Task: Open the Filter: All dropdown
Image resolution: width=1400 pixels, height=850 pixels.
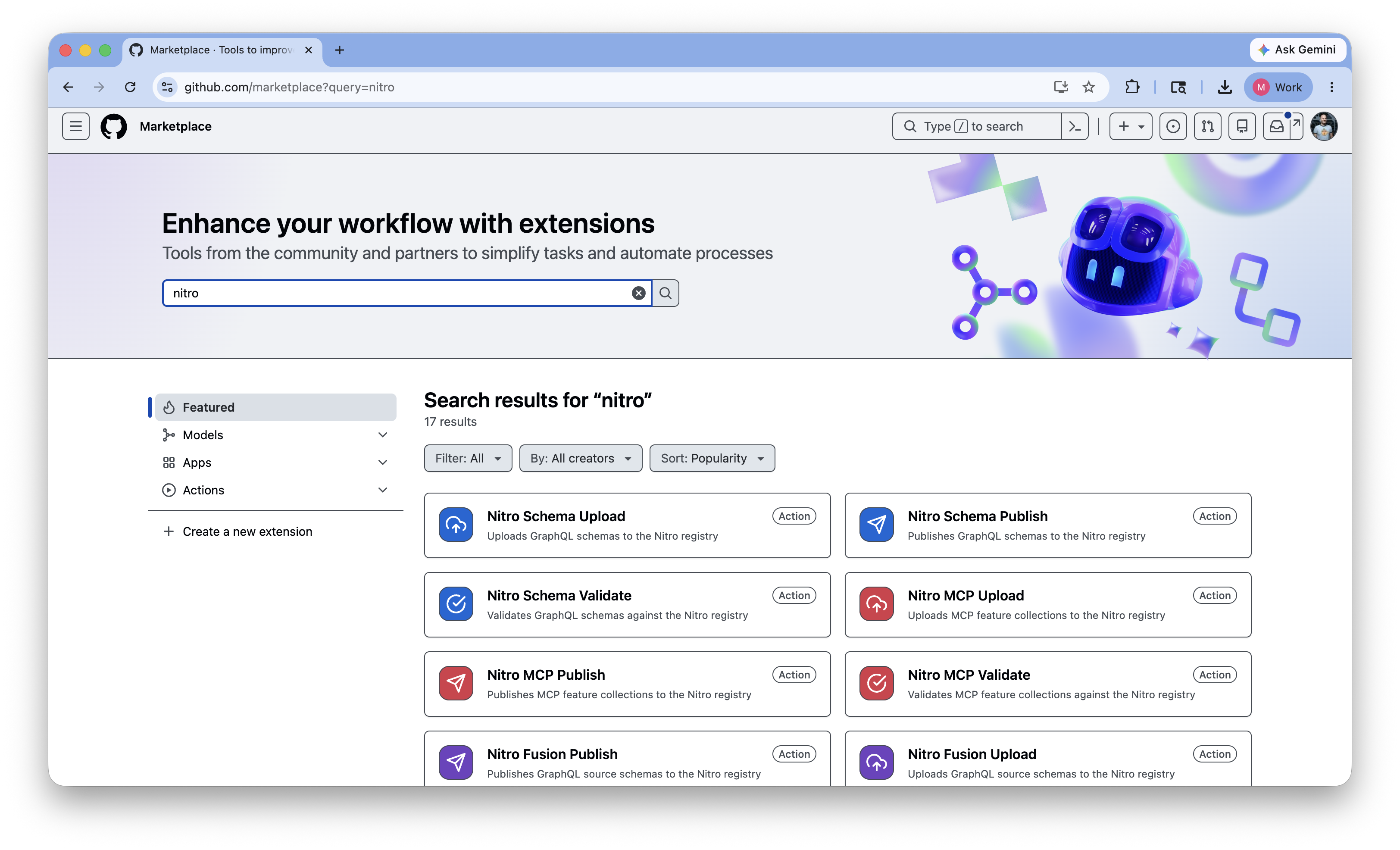Action: [x=468, y=458]
